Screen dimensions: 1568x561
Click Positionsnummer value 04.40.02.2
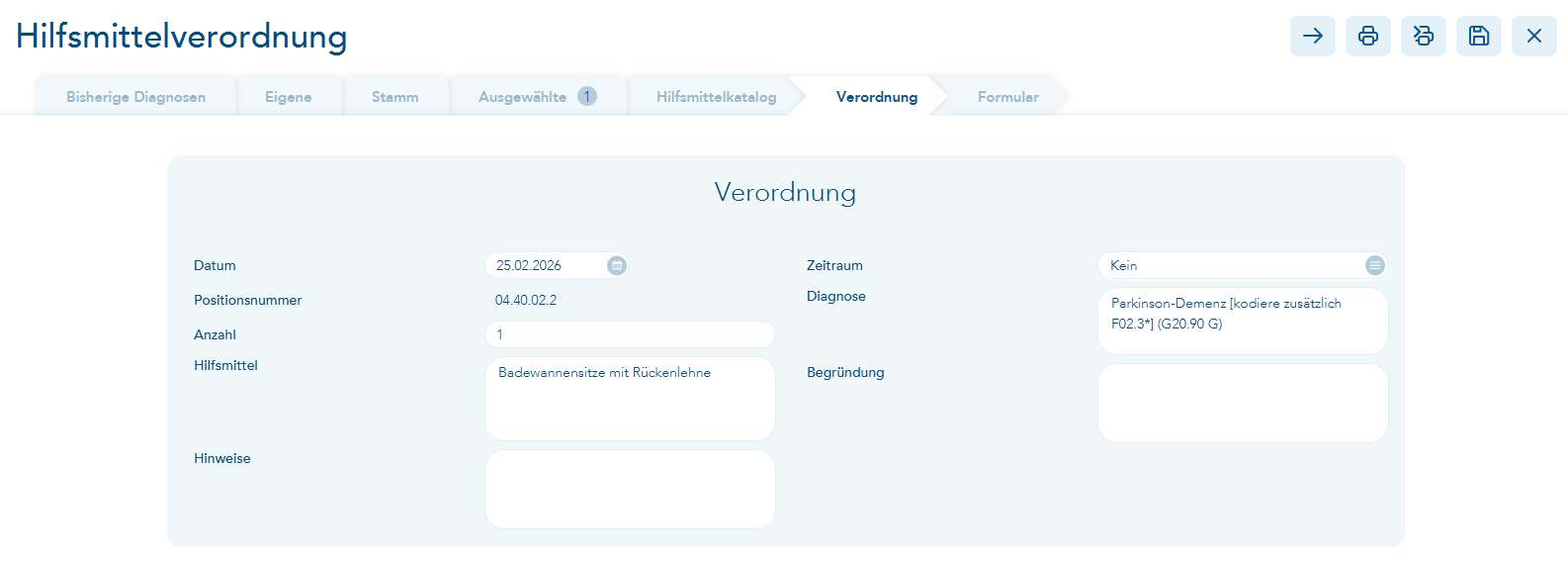click(x=526, y=300)
